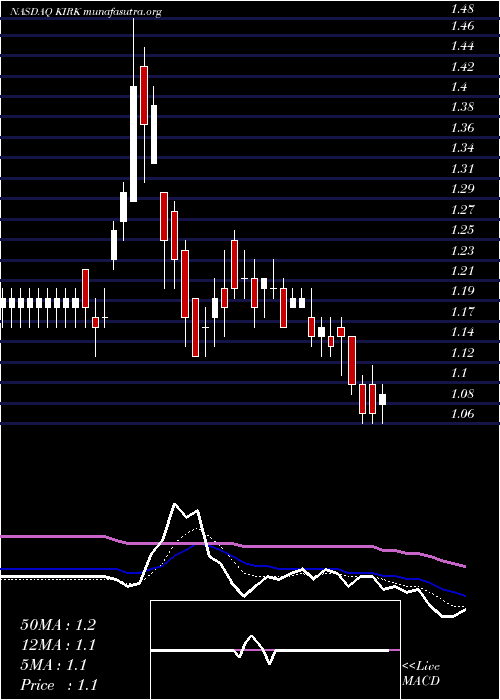The height and width of the screenshot is (700, 500).
Task: Click the 1.29 price axis label
Action: (x=462, y=188)
